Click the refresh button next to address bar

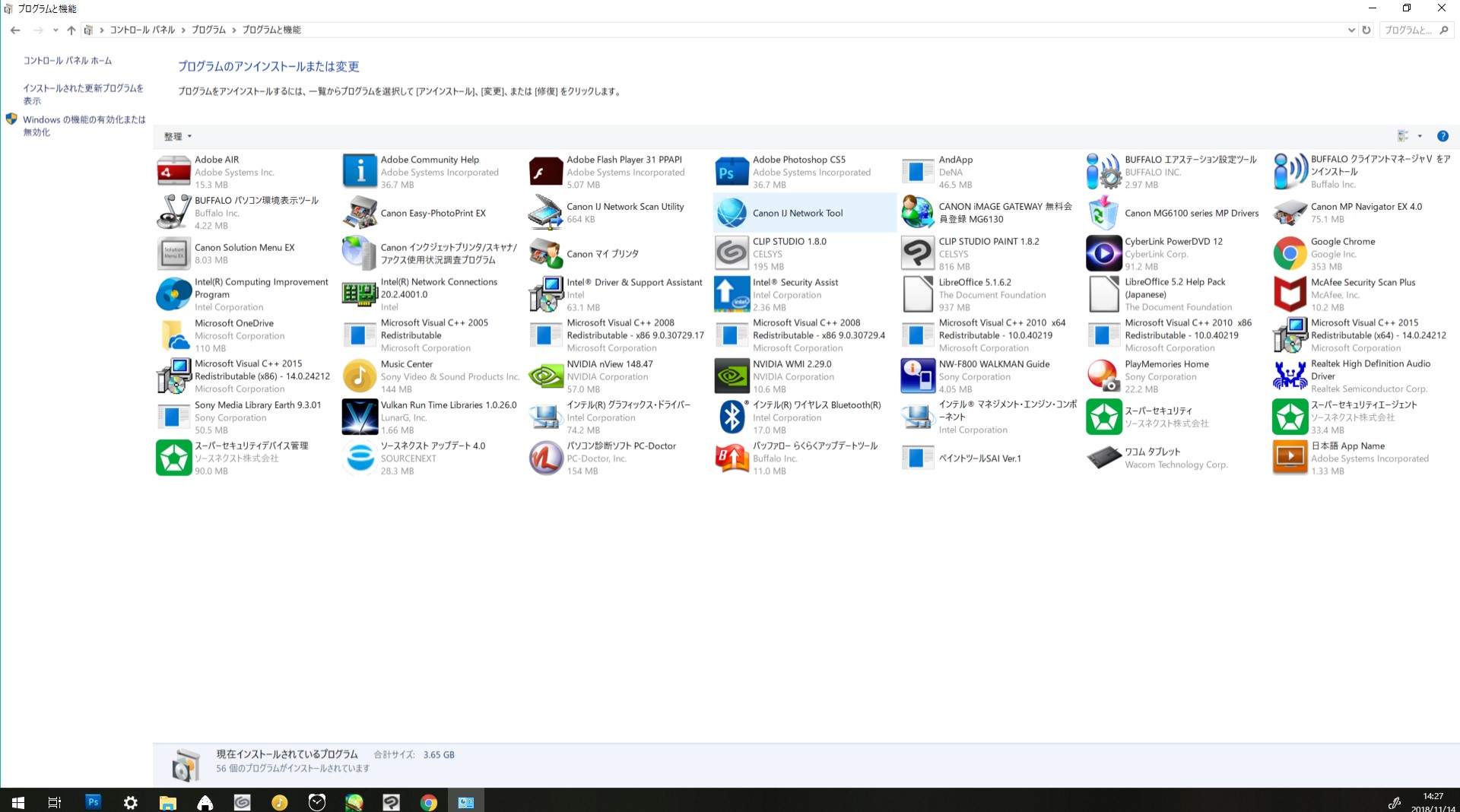coord(1366,30)
